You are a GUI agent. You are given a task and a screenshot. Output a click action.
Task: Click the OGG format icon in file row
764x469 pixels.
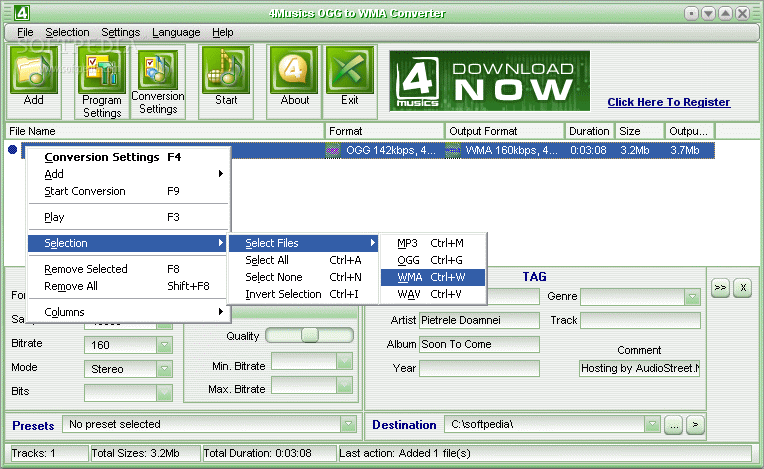click(x=333, y=150)
